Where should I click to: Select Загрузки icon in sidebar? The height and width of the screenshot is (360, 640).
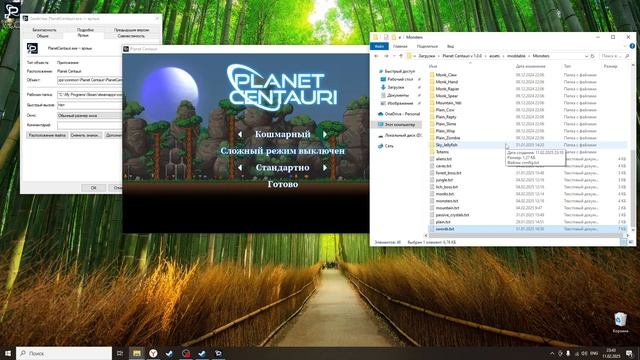[x=383, y=87]
